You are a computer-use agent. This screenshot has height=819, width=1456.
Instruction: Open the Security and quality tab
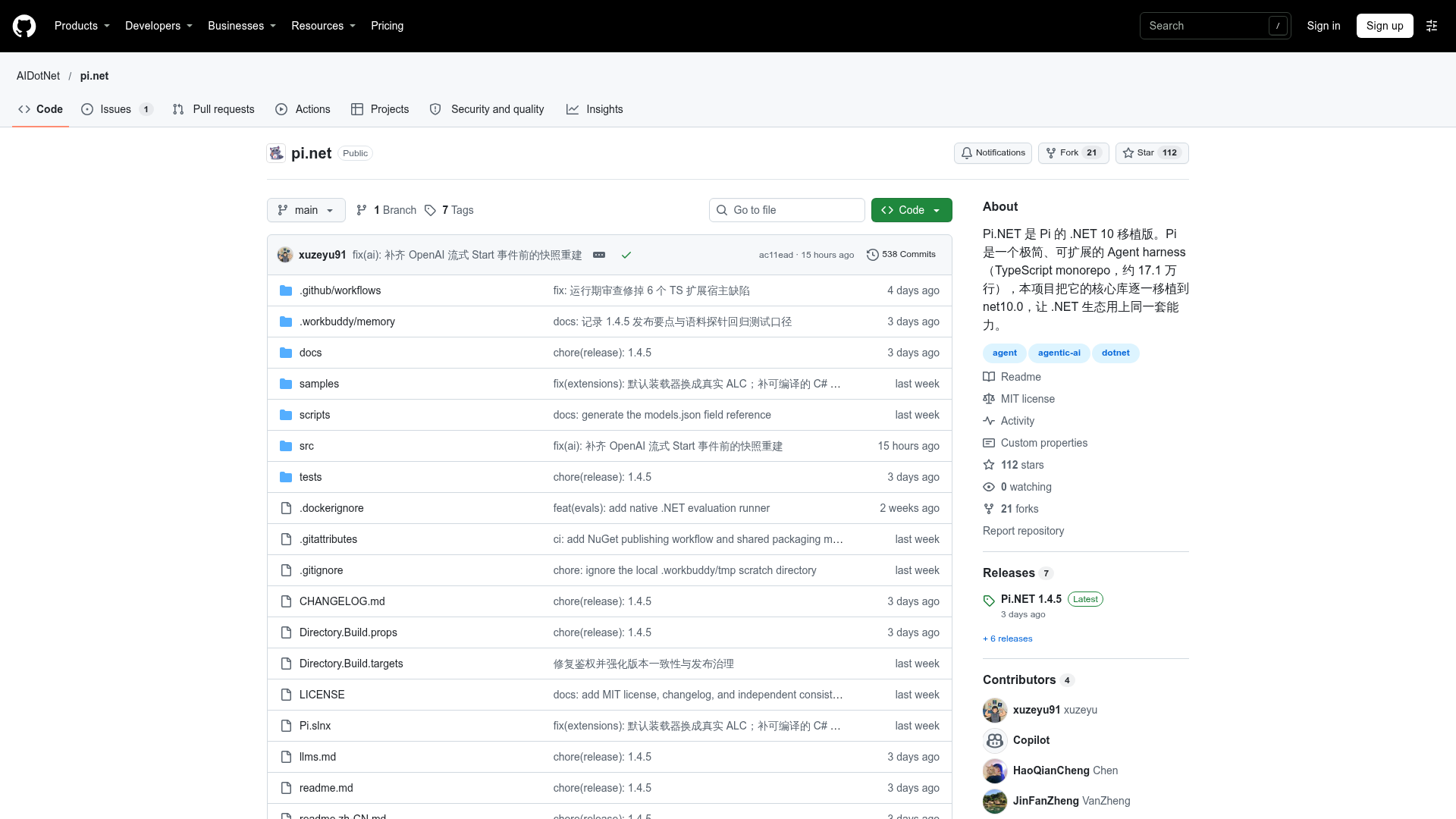coord(488,109)
